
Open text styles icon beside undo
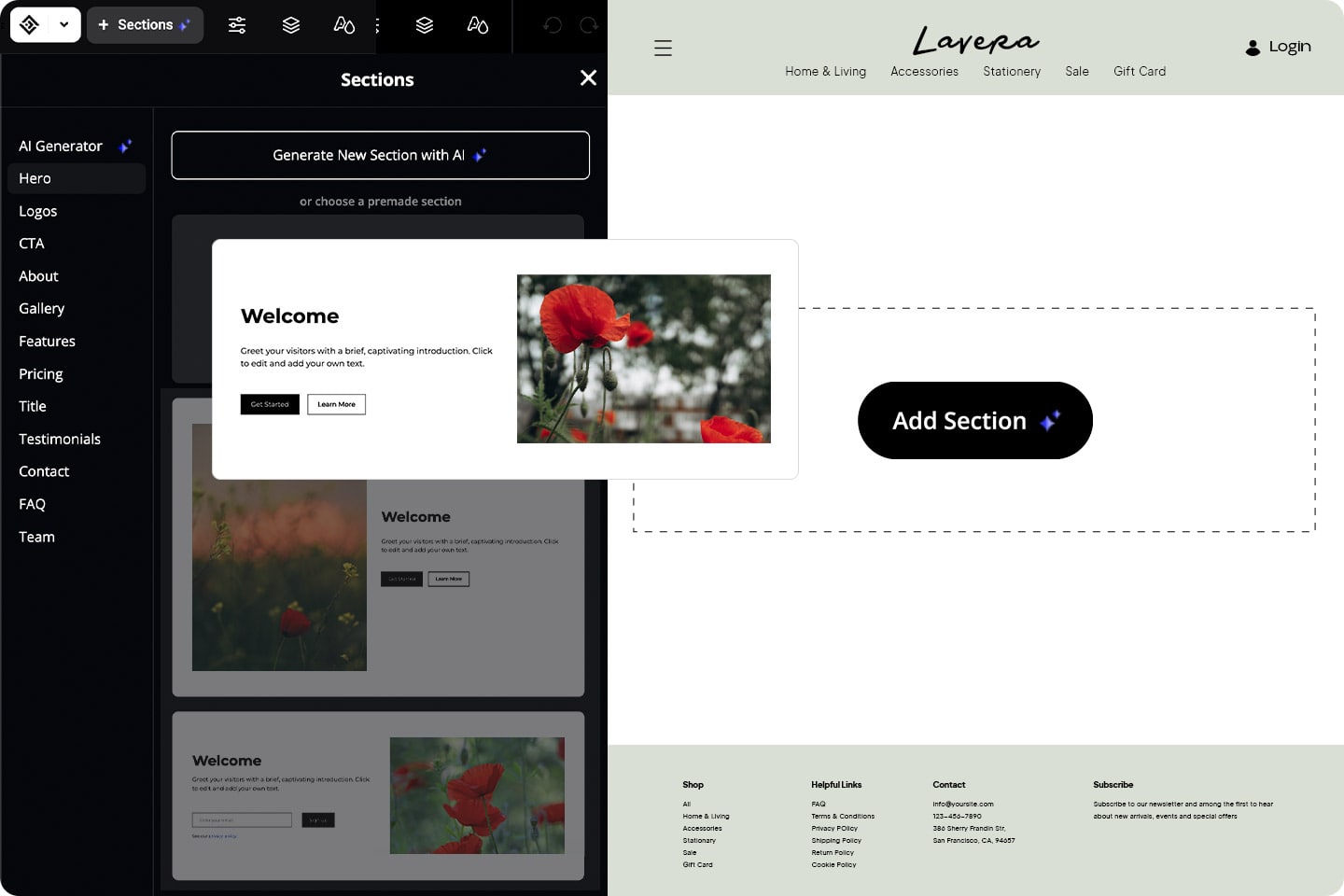[477, 25]
